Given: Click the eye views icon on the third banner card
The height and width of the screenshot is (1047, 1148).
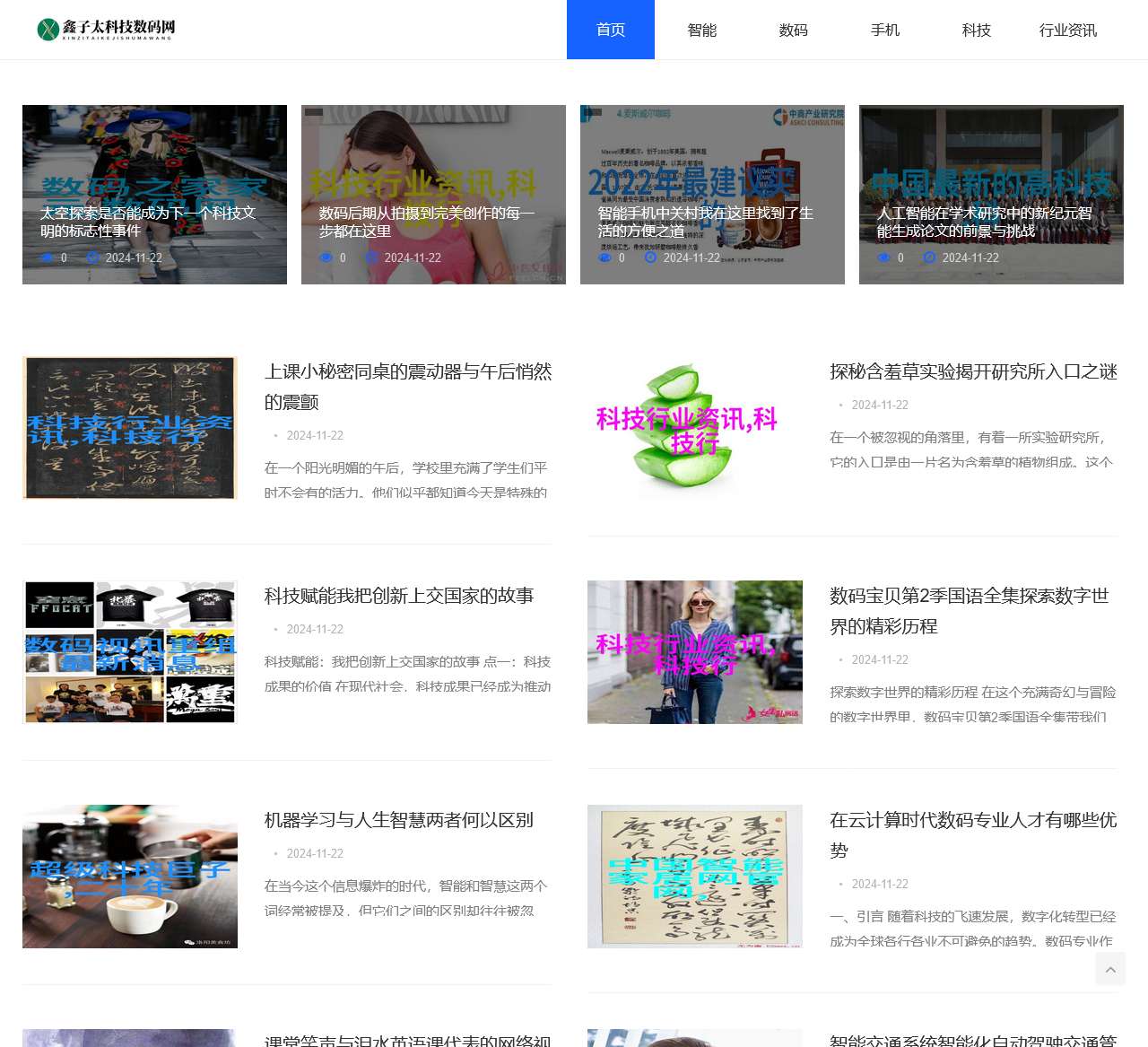Looking at the screenshot, I should pos(604,257).
